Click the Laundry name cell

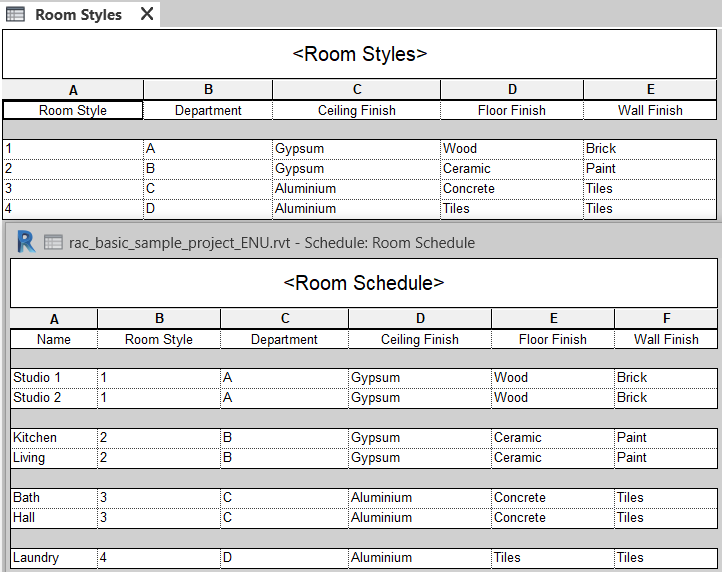[54, 557]
